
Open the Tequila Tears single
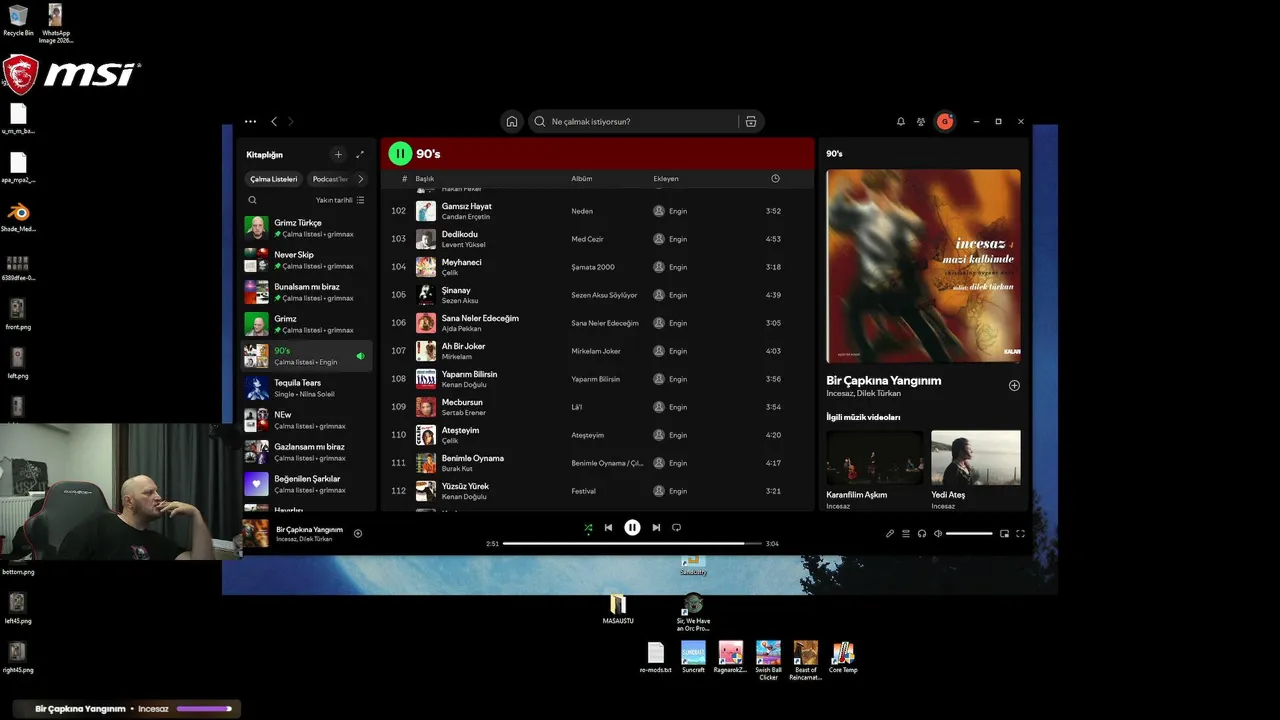pos(308,388)
